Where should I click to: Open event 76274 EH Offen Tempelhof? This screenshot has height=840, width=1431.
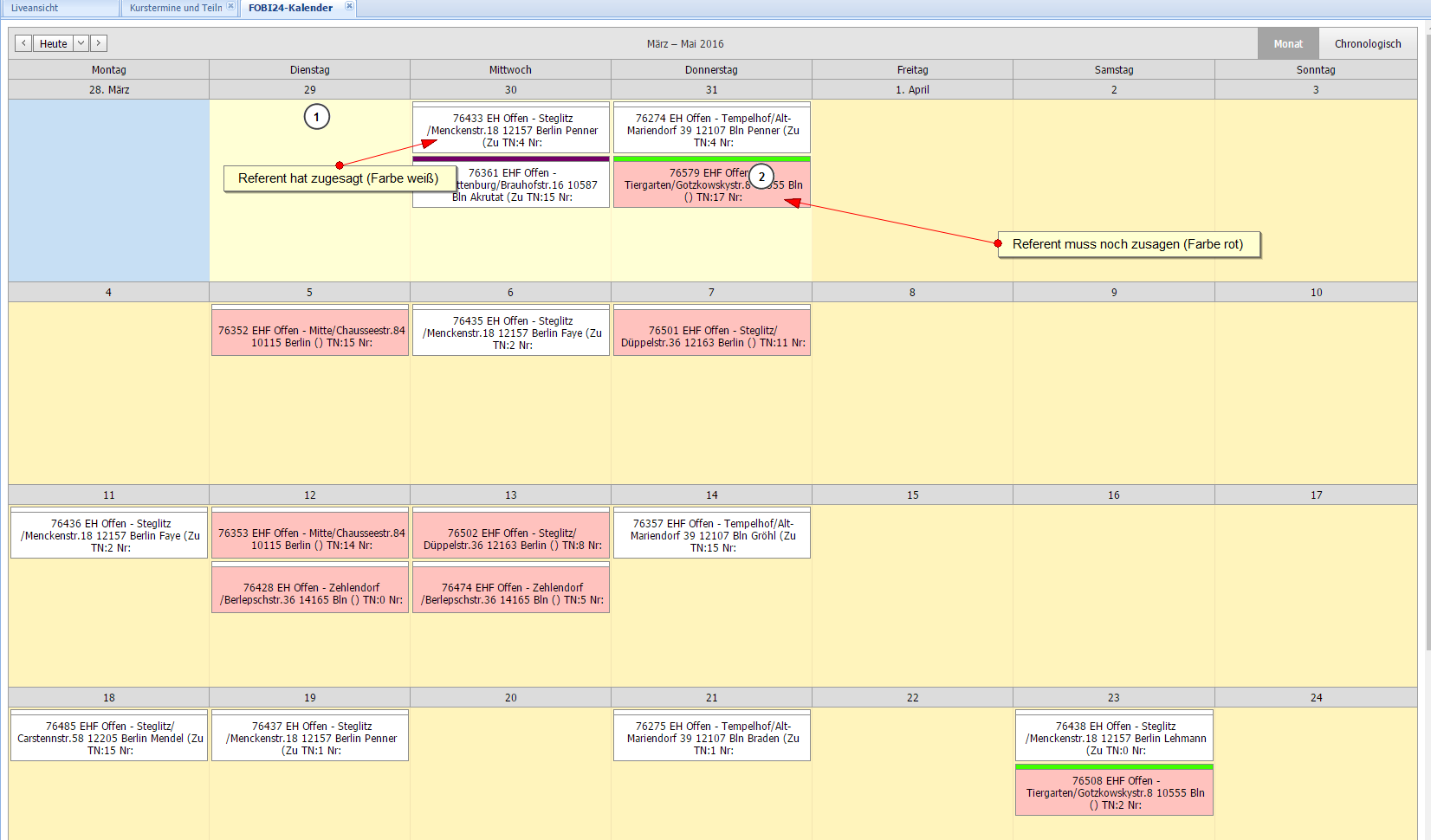click(712, 130)
